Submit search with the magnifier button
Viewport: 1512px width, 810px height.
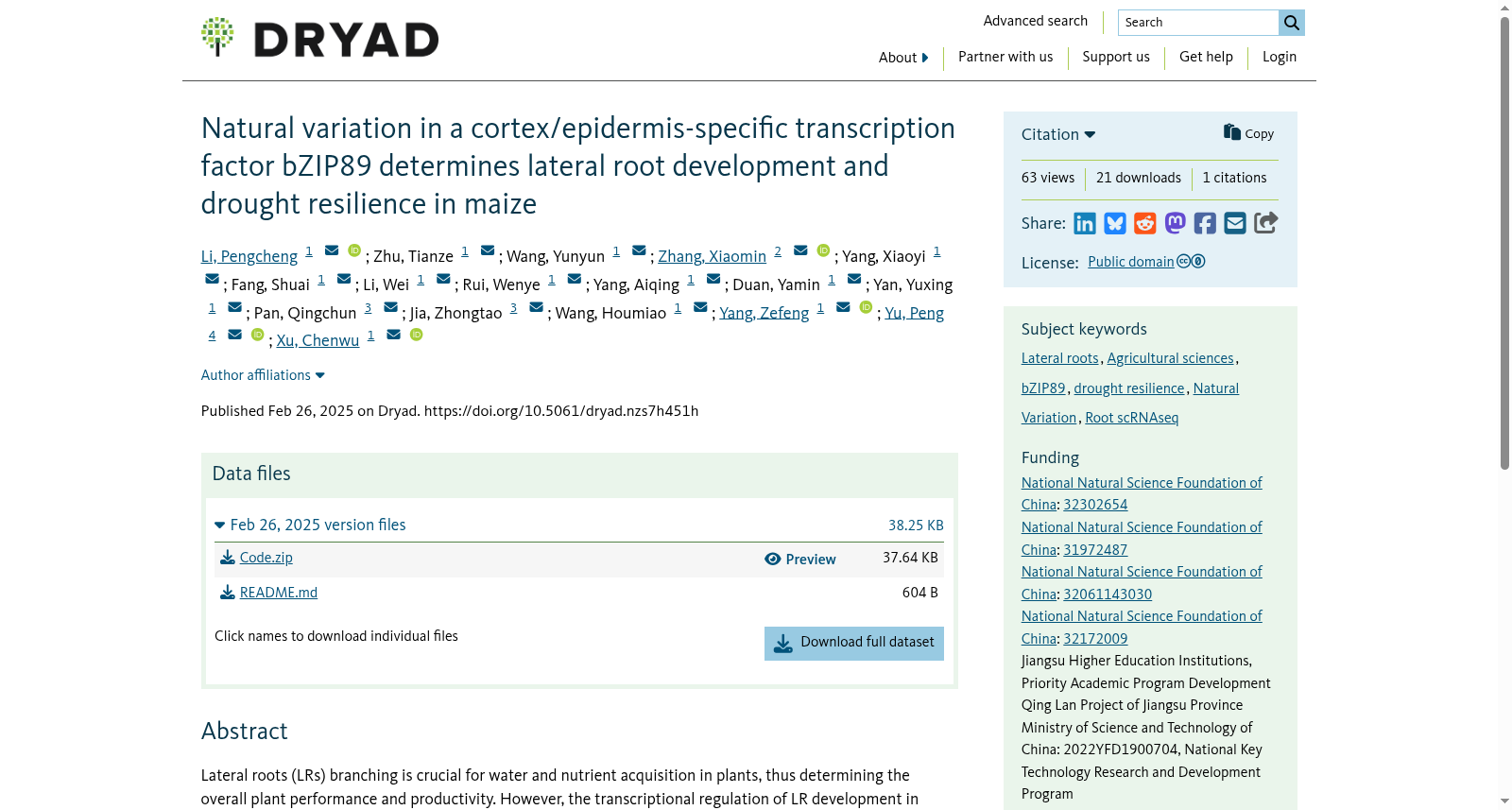pyautogui.click(x=1292, y=23)
